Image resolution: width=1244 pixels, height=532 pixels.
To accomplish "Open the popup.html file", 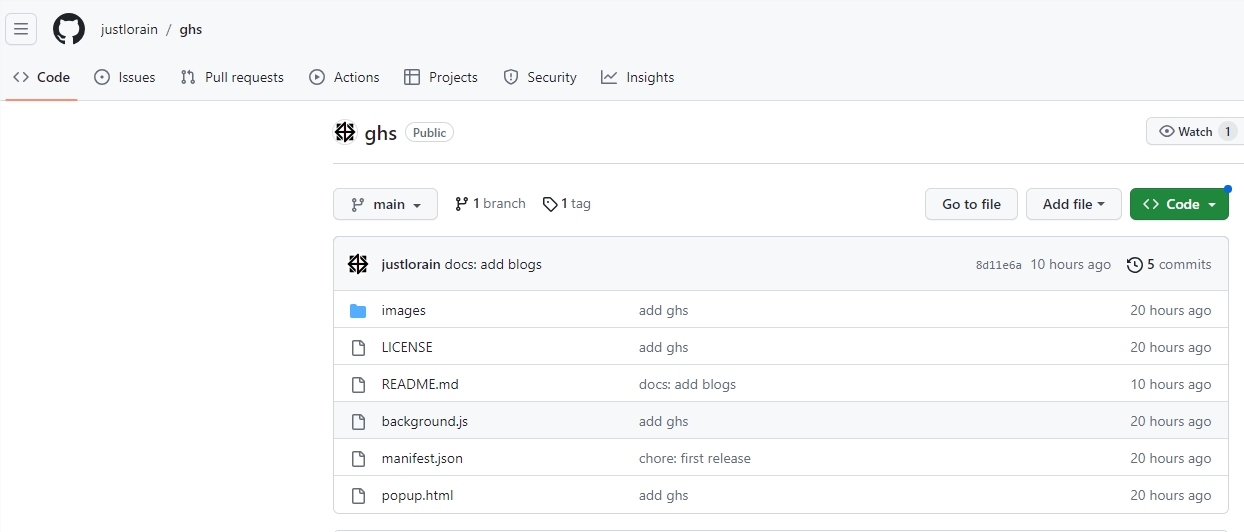I will [x=418, y=496].
